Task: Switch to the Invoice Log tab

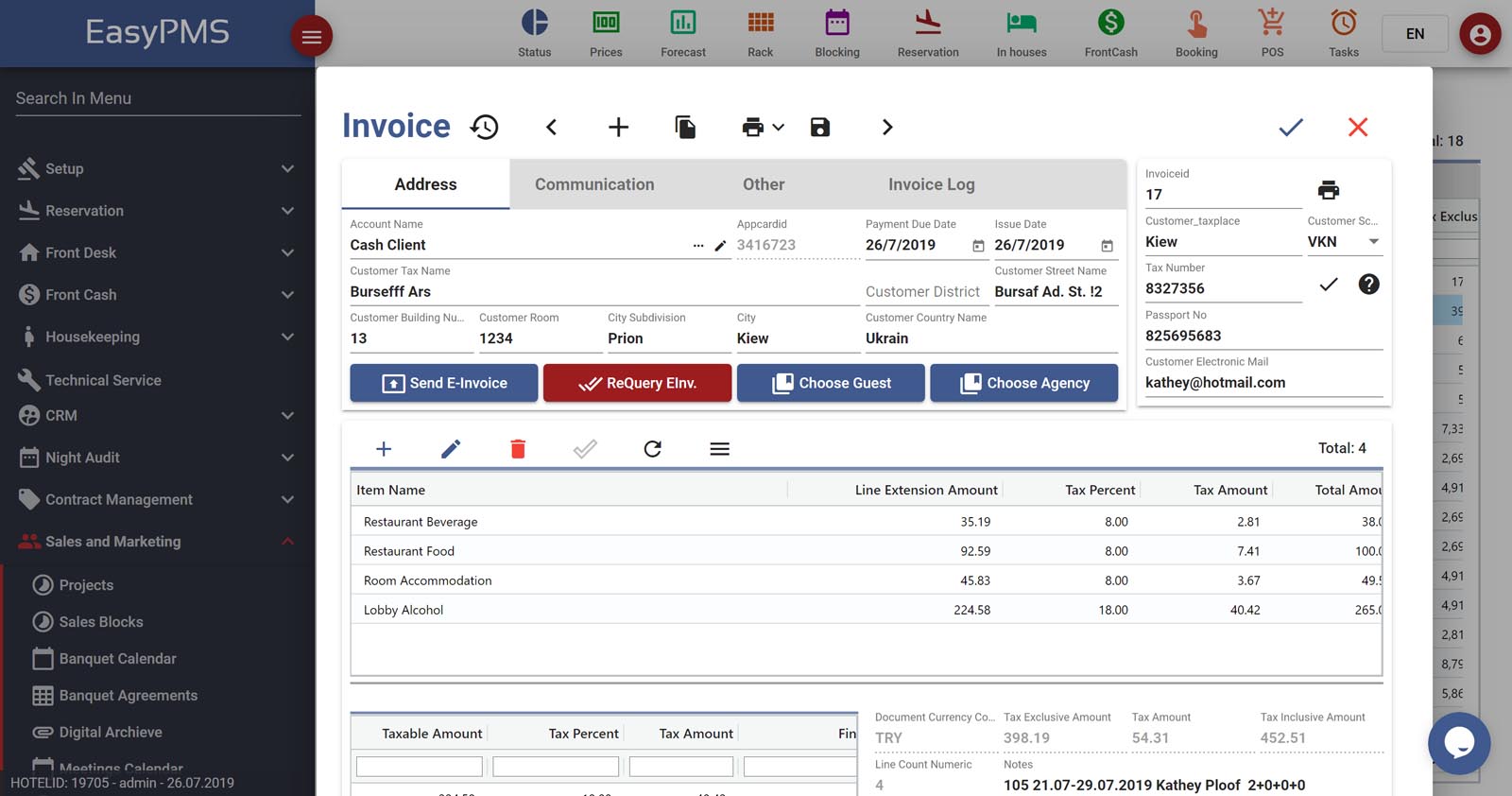Action: click(x=931, y=184)
